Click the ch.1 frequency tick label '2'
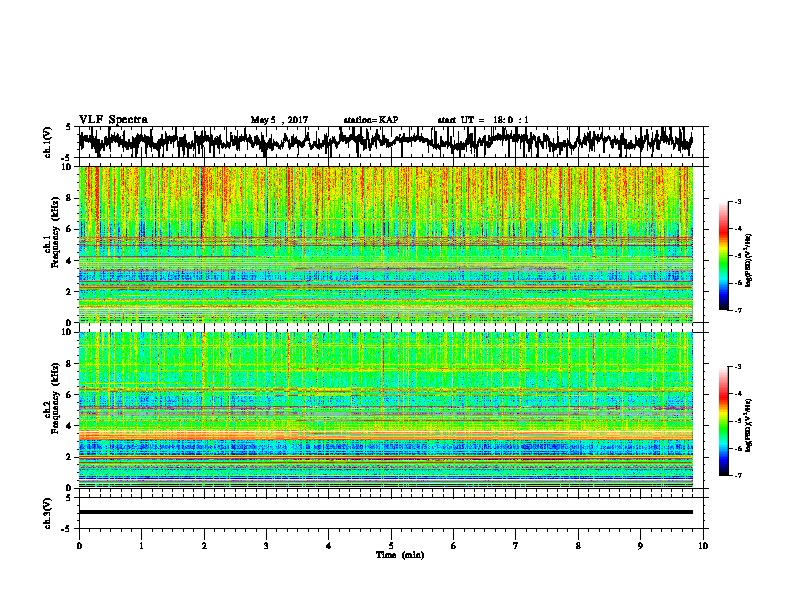Screen dimensions: 792x612 70,291
